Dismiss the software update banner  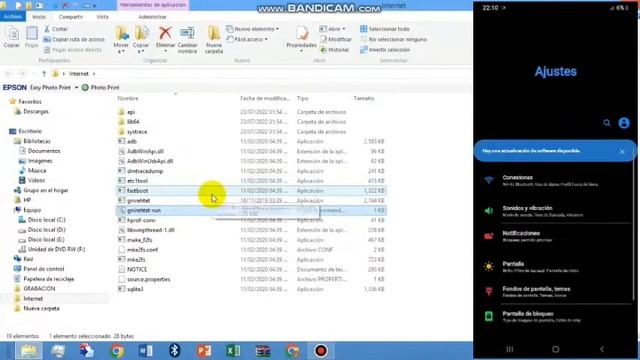[x=622, y=151]
